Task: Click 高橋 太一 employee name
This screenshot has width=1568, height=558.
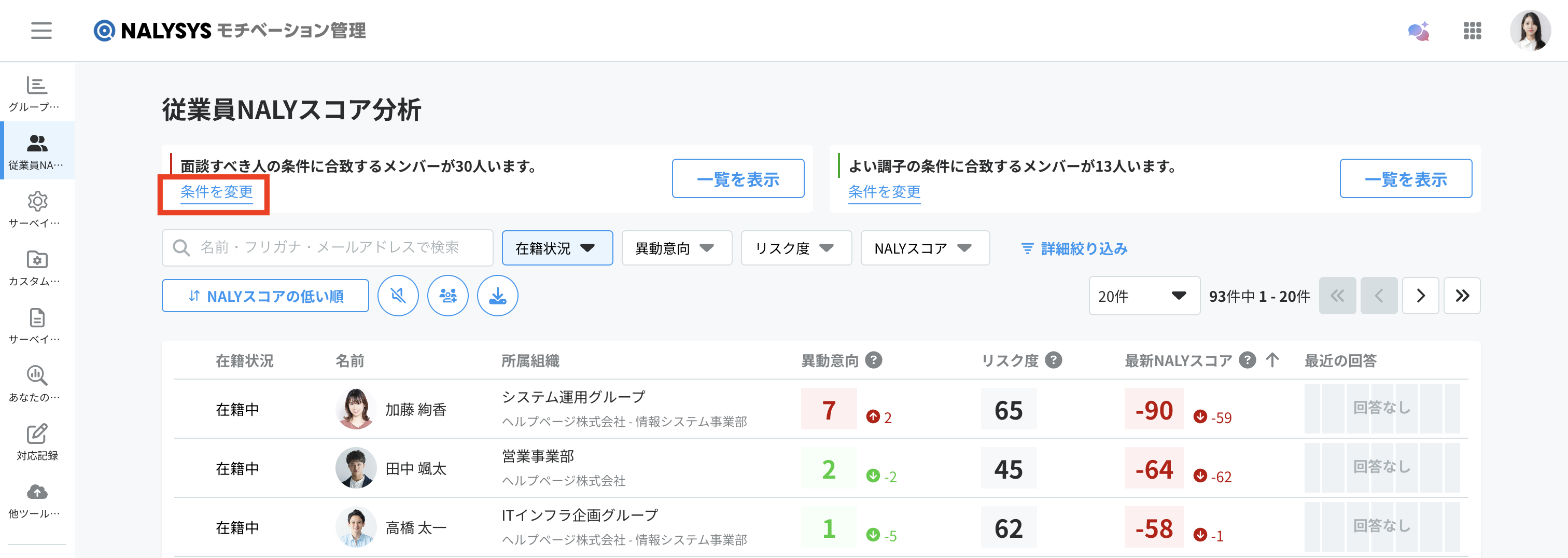Action: (x=416, y=527)
